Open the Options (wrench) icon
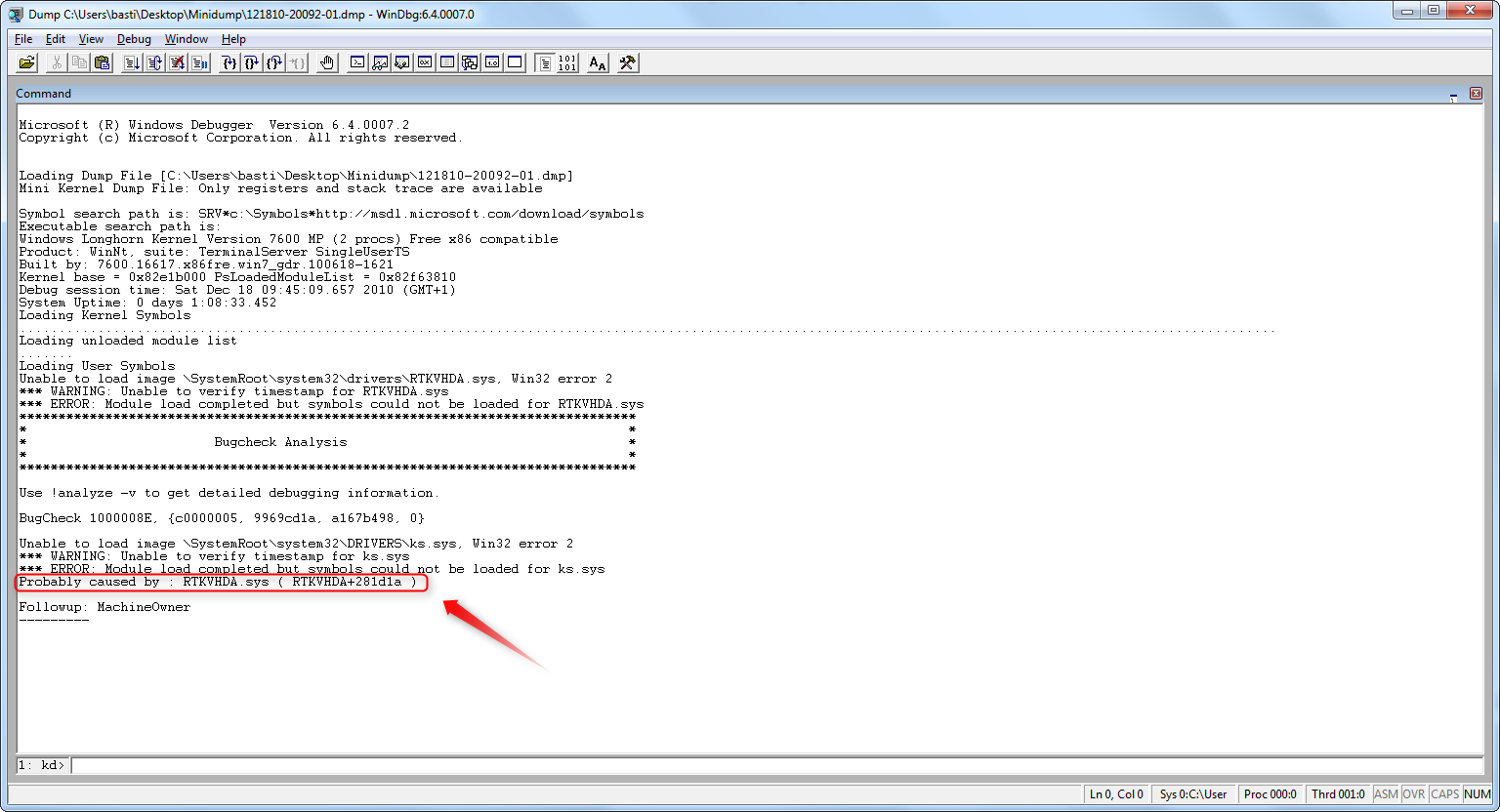Image resolution: width=1500 pixels, height=812 pixels. [x=625, y=62]
